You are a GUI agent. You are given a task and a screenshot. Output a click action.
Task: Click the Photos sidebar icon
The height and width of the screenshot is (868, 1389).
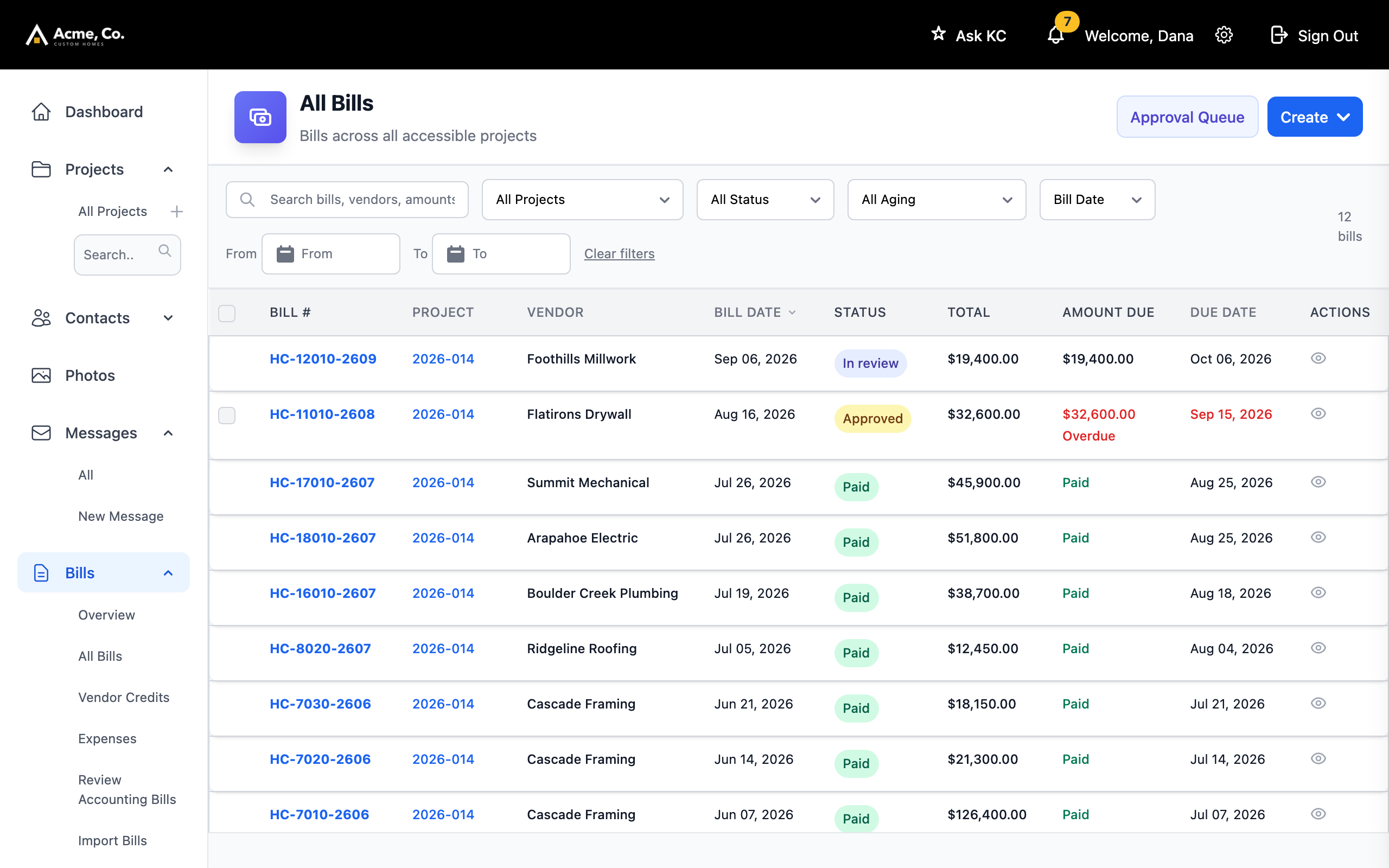click(41, 375)
